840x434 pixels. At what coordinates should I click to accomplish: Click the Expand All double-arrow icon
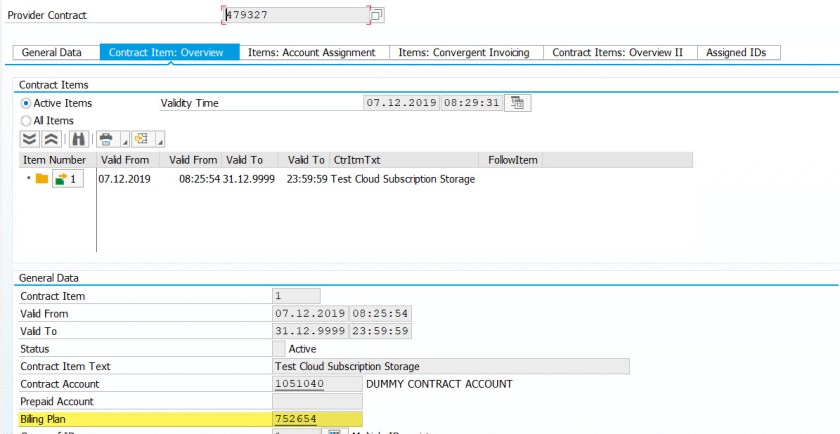click(29, 139)
